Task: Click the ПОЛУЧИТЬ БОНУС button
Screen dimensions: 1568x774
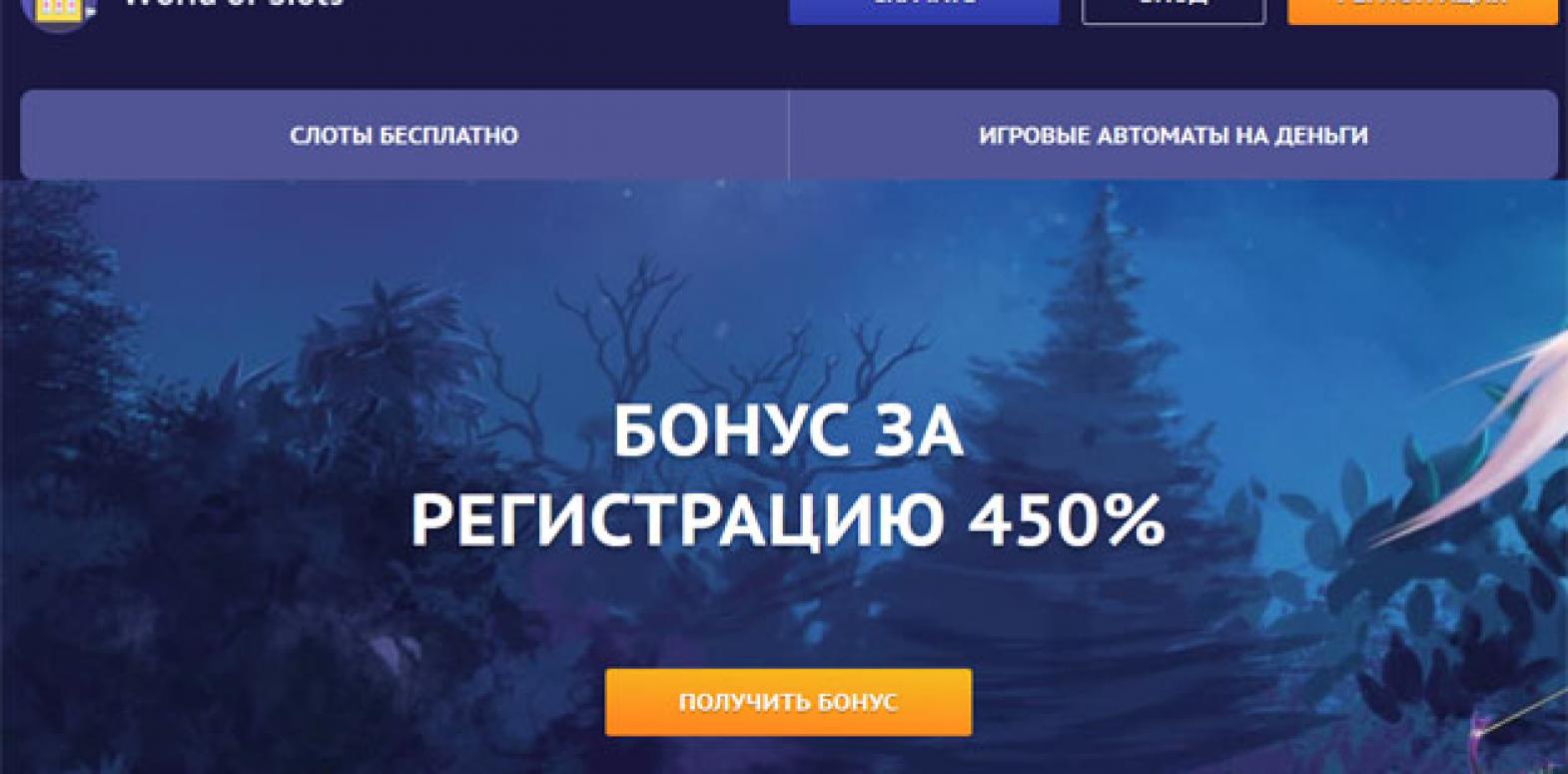Action: pos(788,702)
